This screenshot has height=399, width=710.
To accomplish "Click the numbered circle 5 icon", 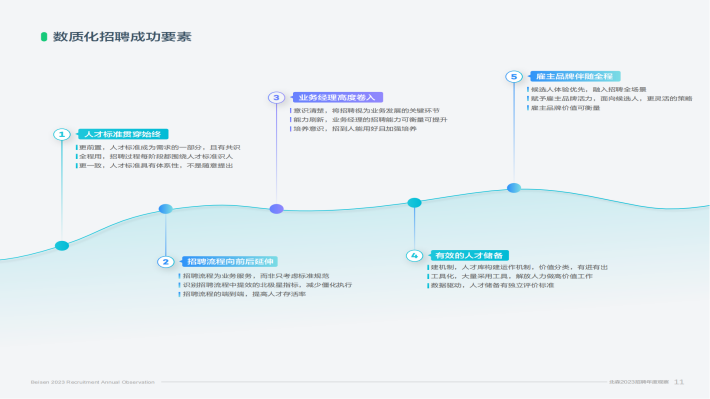I will [x=514, y=77].
